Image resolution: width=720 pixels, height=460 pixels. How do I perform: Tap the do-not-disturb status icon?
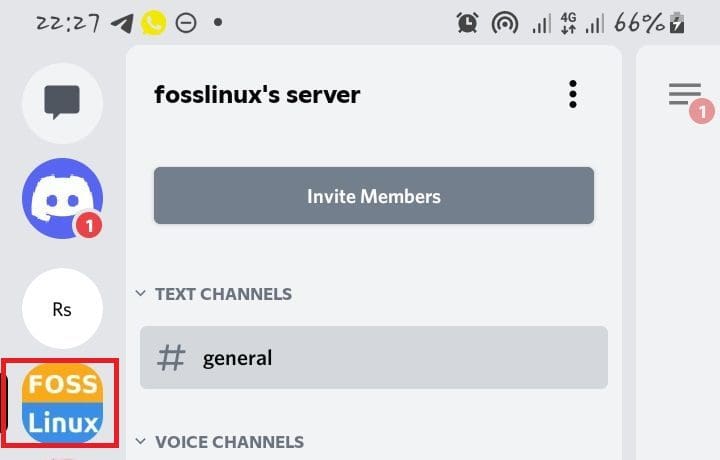pyautogui.click(x=185, y=23)
